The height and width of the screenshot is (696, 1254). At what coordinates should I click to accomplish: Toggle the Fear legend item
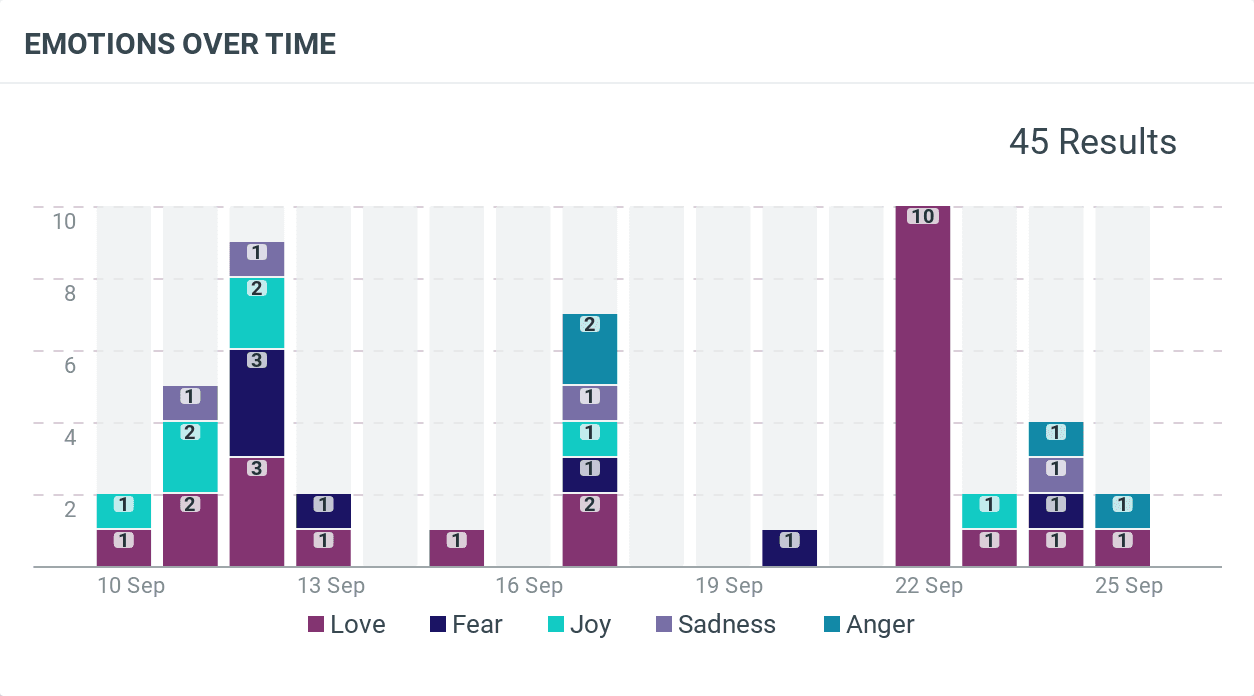click(x=477, y=625)
